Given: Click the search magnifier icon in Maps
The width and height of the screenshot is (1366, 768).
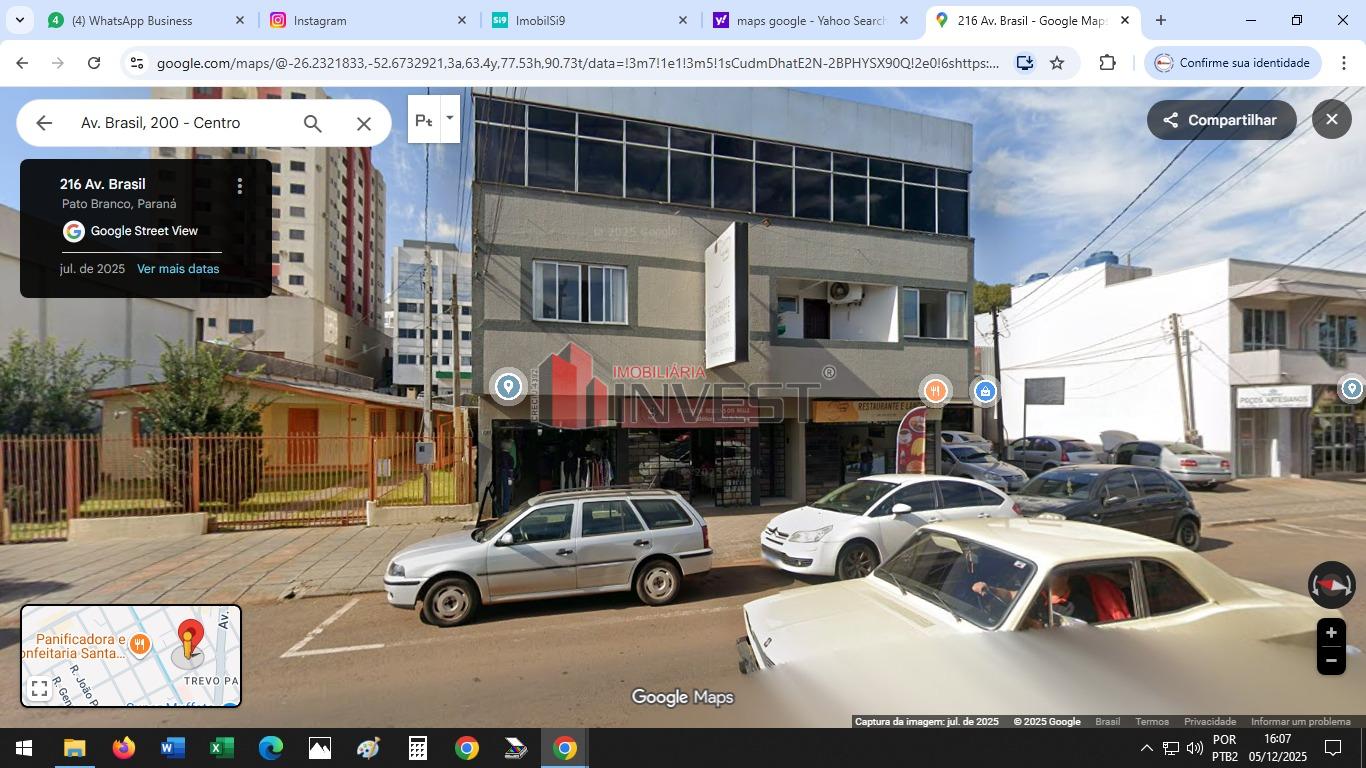Looking at the screenshot, I should (x=312, y=123).
